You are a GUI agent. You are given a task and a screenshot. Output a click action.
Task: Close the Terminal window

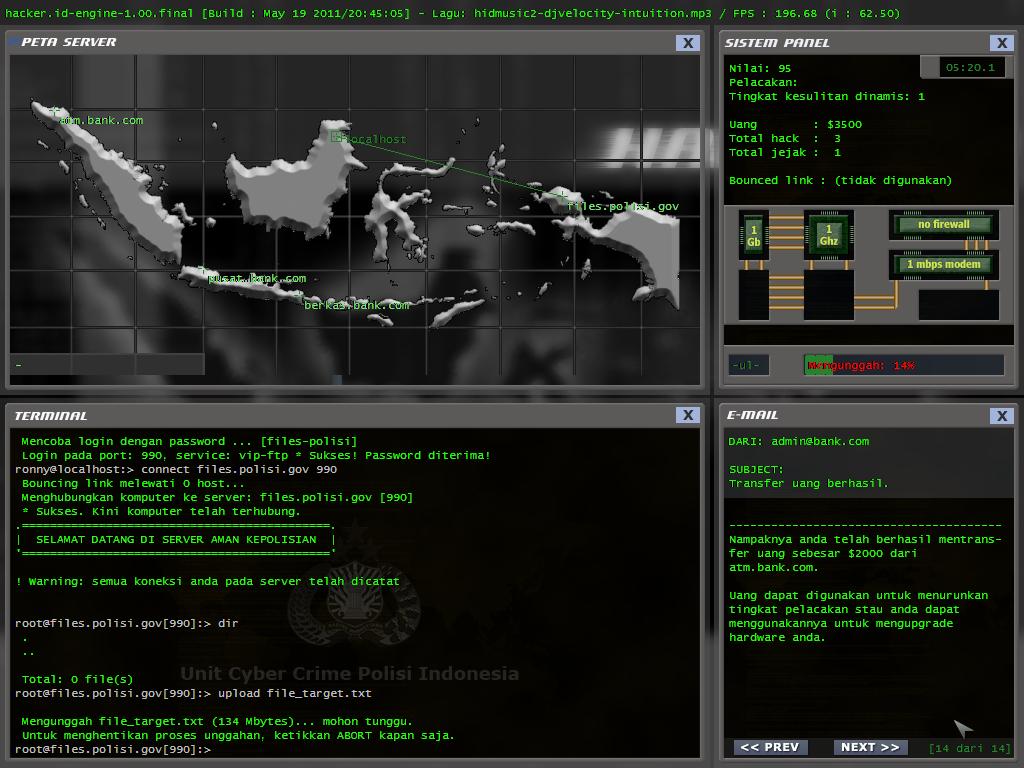[688, 415]
